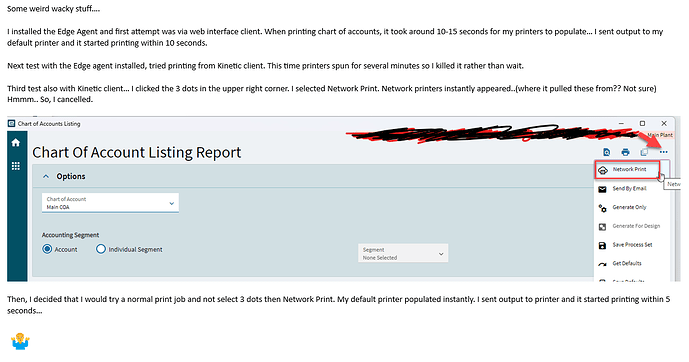
Task: Click the printer icon in toolbar
Action: [x=625, y=152]
